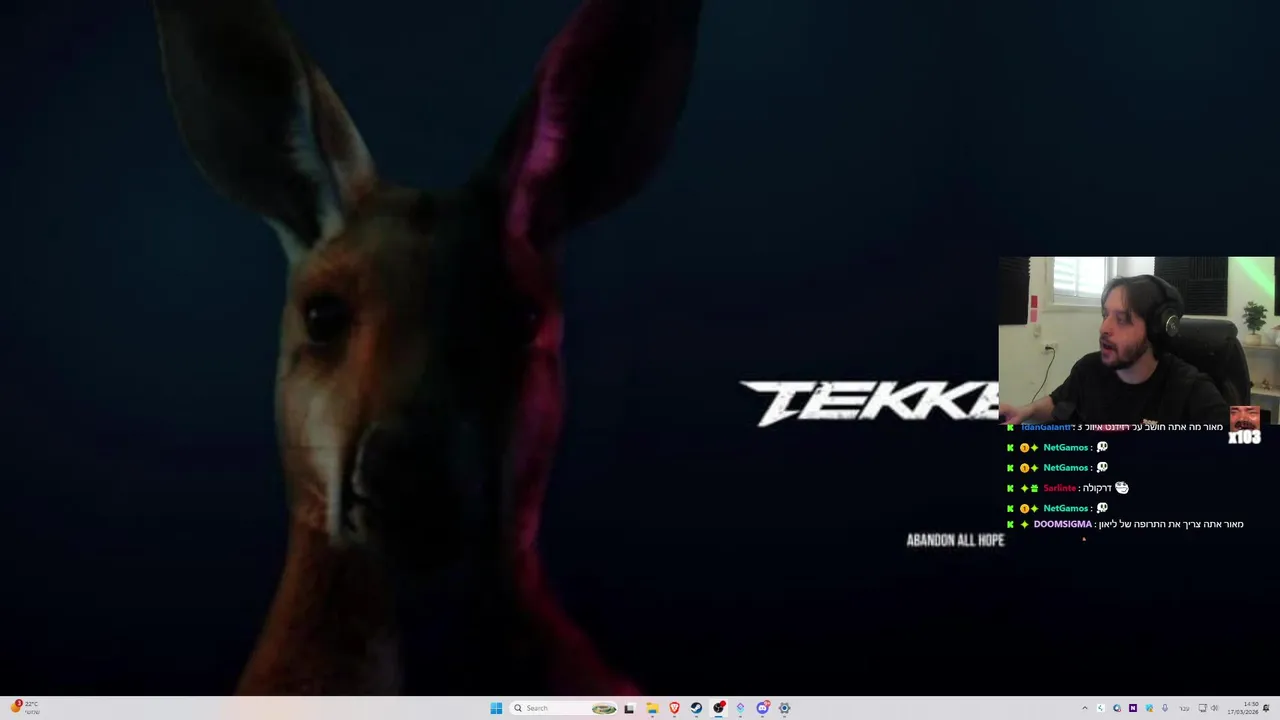Click the colorful shield tray icon

[1149, 708]
